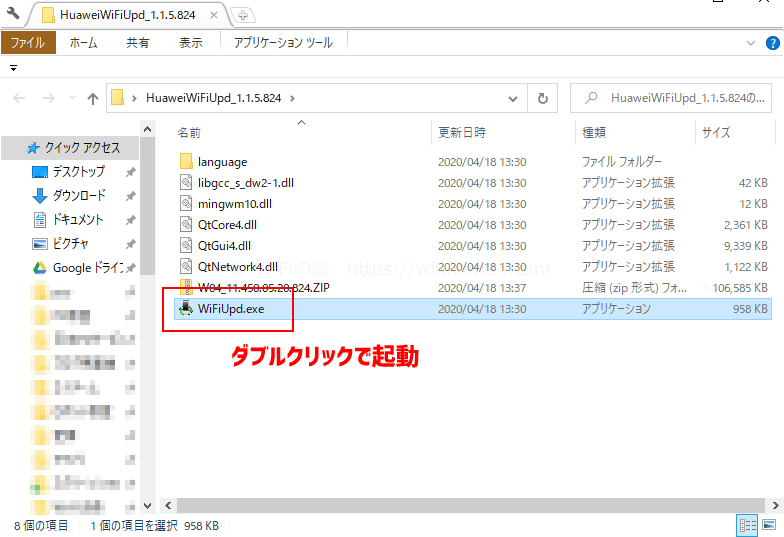Click the navigation pane vertical scrollbar thumb

148,206
